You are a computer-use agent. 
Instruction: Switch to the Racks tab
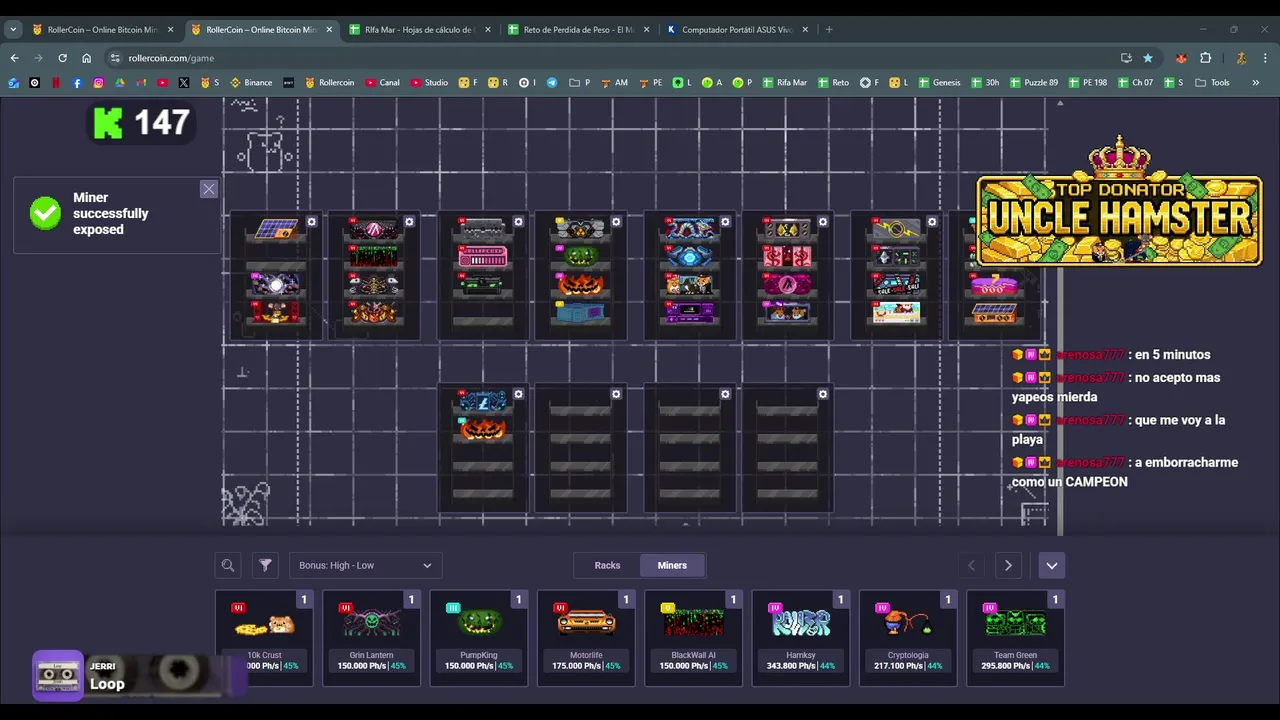pyautogui.click(x=607, y=565)
